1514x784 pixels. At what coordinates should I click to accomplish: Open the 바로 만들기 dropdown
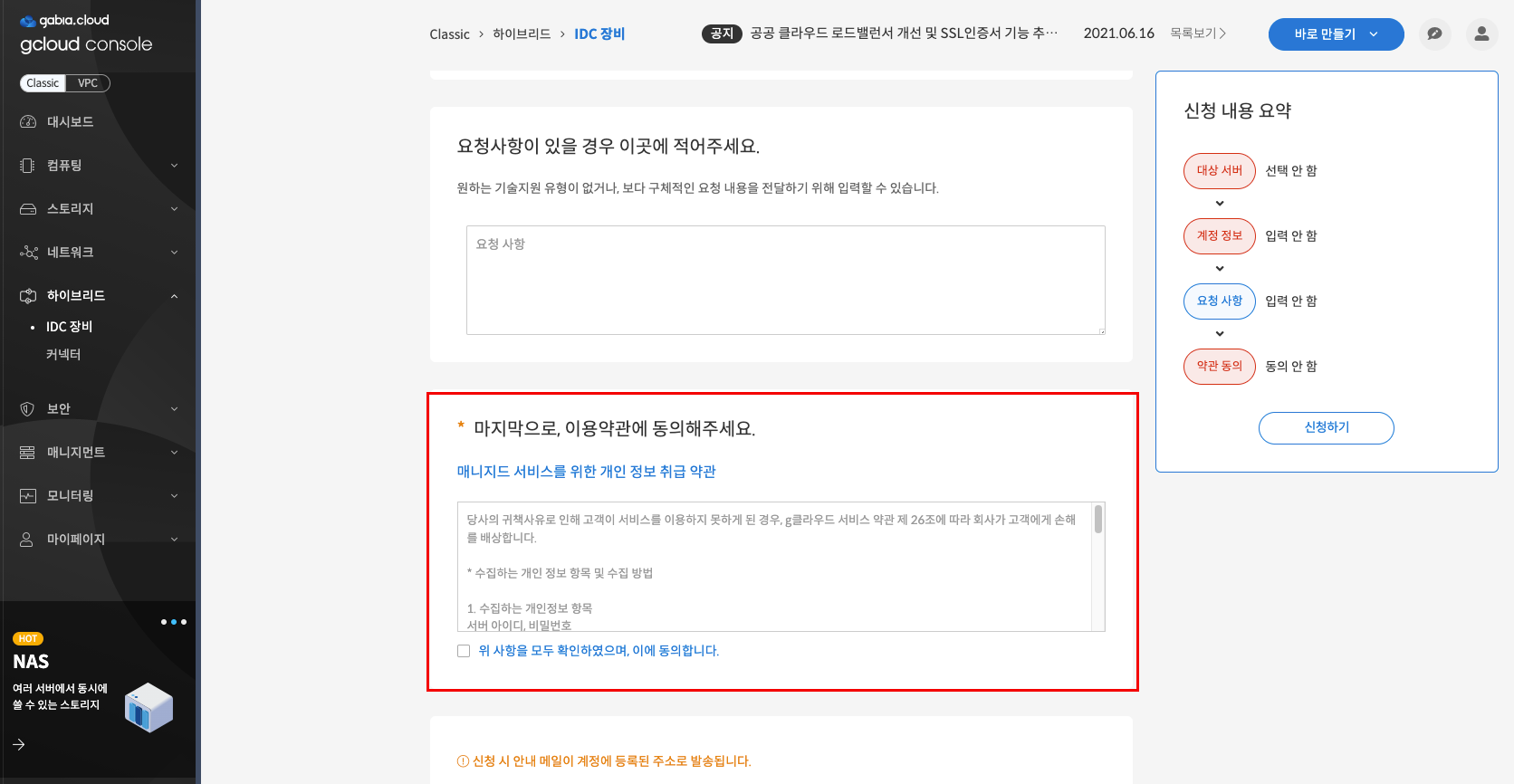(1336, 34)
